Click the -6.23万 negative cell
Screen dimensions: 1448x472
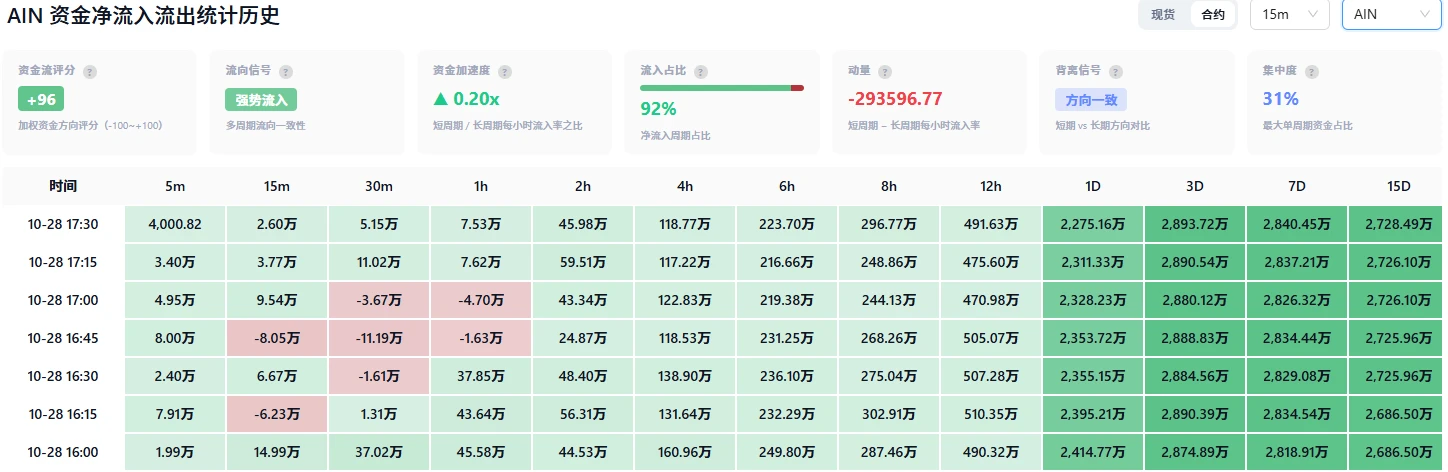(x=277, y=414)
